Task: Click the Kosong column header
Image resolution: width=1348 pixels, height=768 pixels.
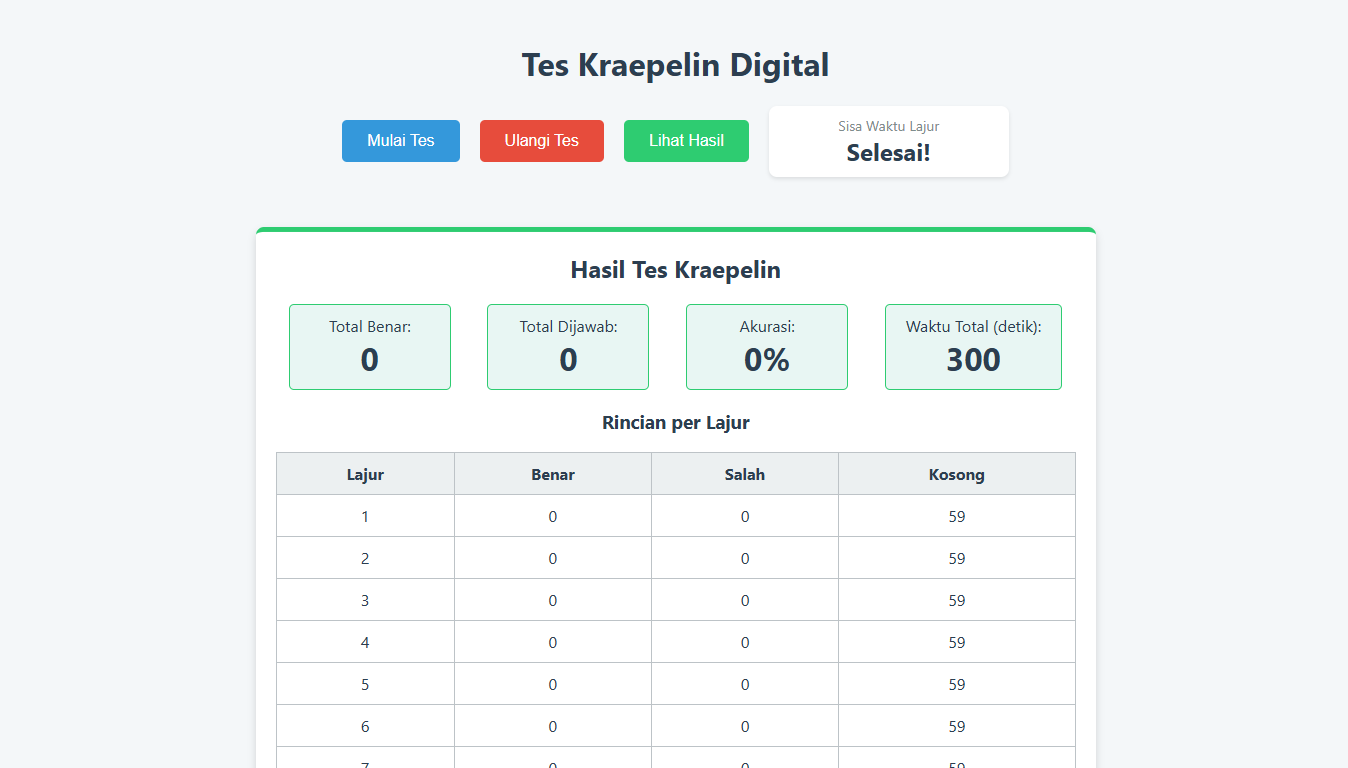Action: (957, 474)
